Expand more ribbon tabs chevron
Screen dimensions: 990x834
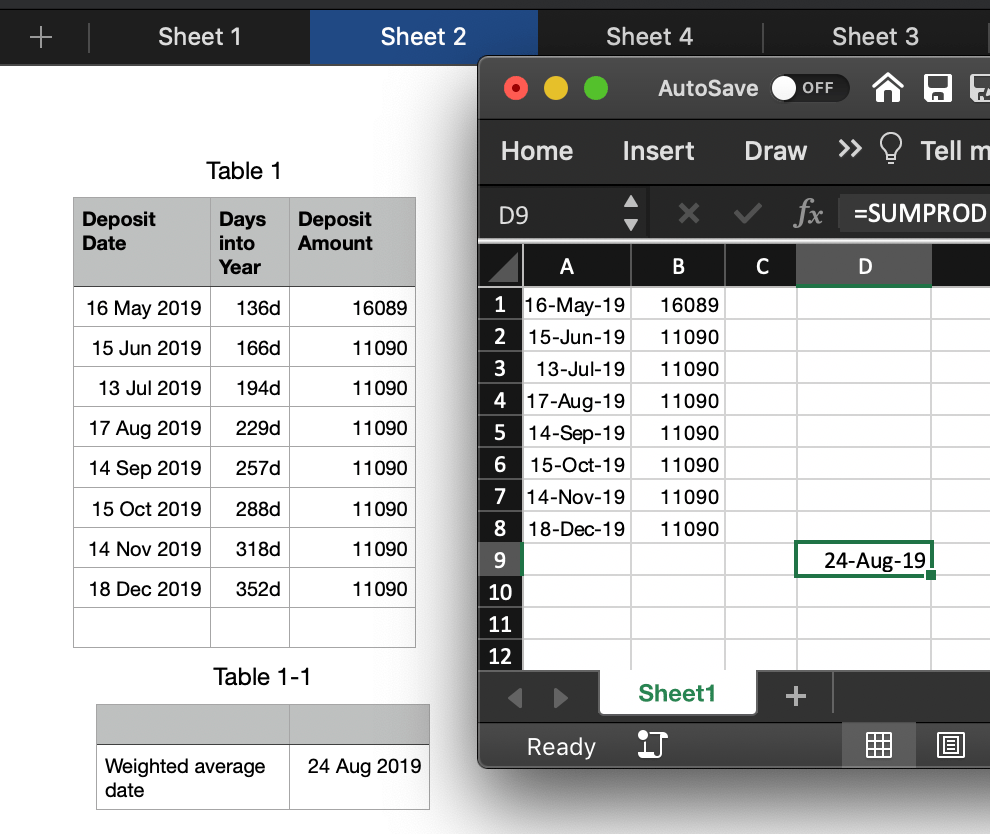tap(850, 149)
